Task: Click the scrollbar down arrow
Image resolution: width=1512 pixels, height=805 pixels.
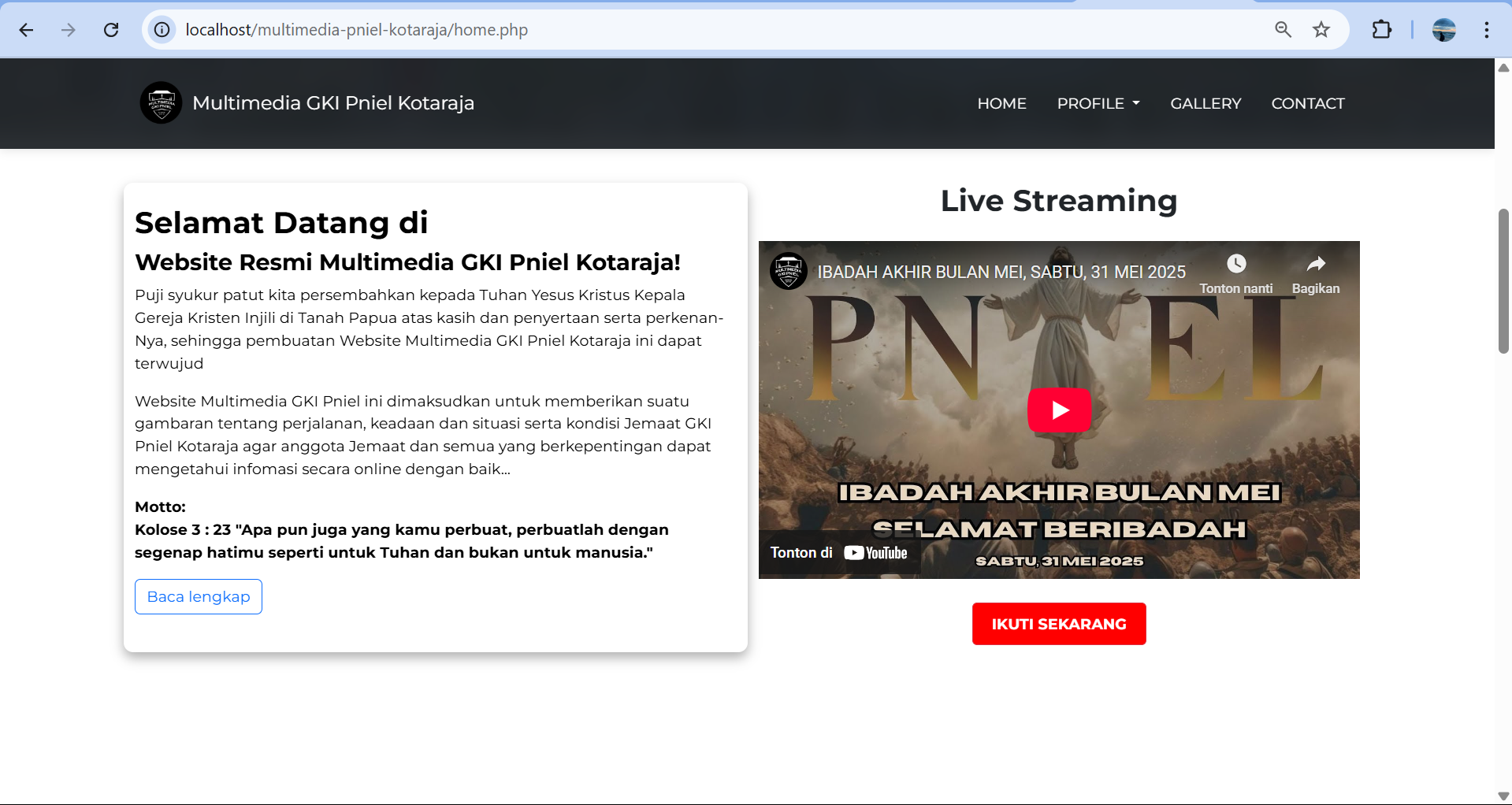Action: pyautogui.click(x=1503, y=796)
